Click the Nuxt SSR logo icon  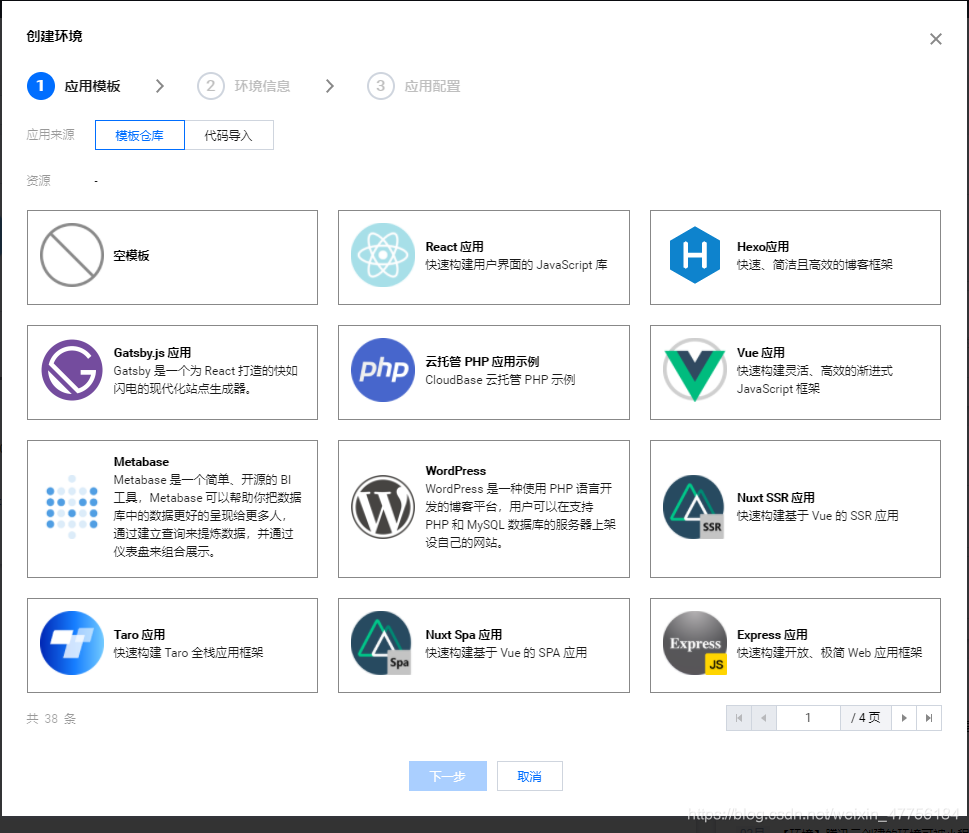click(x=695, y=507)
